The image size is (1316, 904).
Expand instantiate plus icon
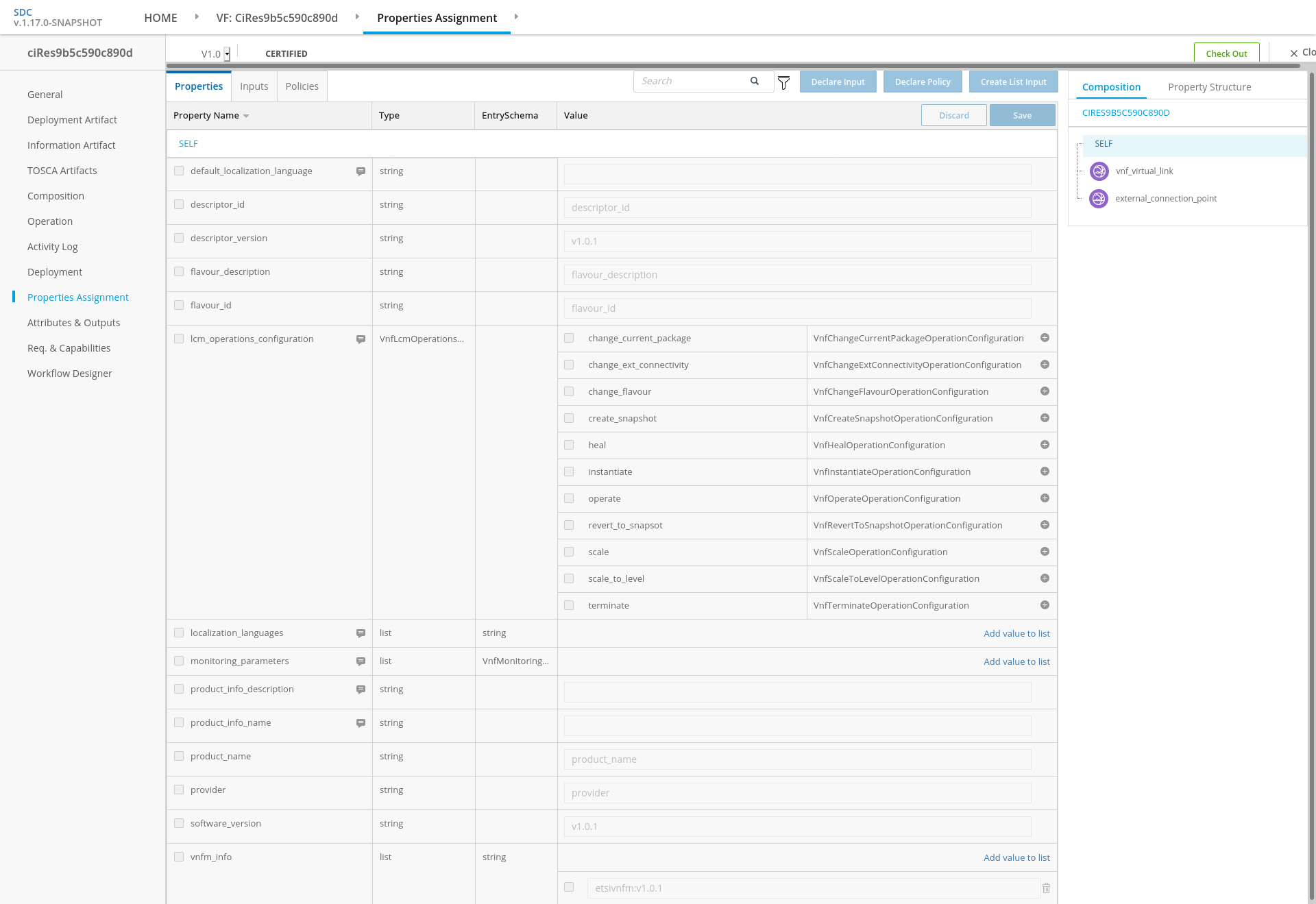tap(1045, 472)
